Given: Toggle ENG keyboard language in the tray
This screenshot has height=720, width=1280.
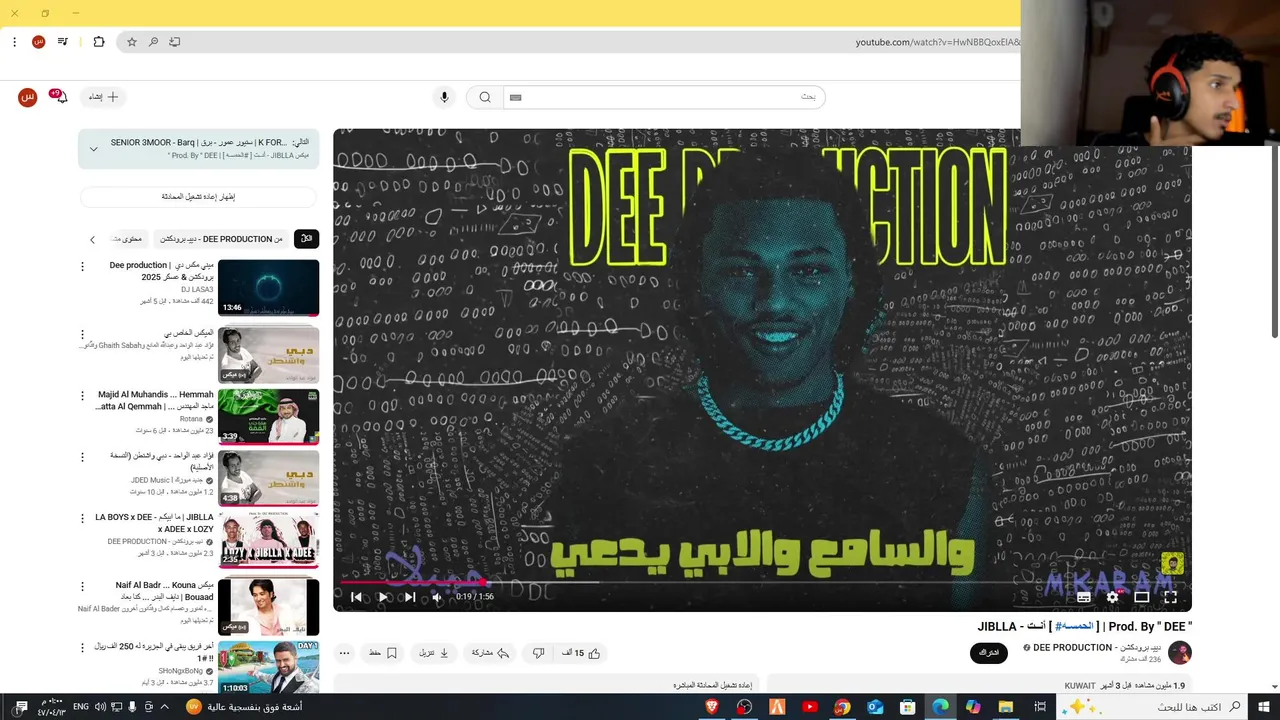Looking at the screenshot, I should tap(82, 707).
